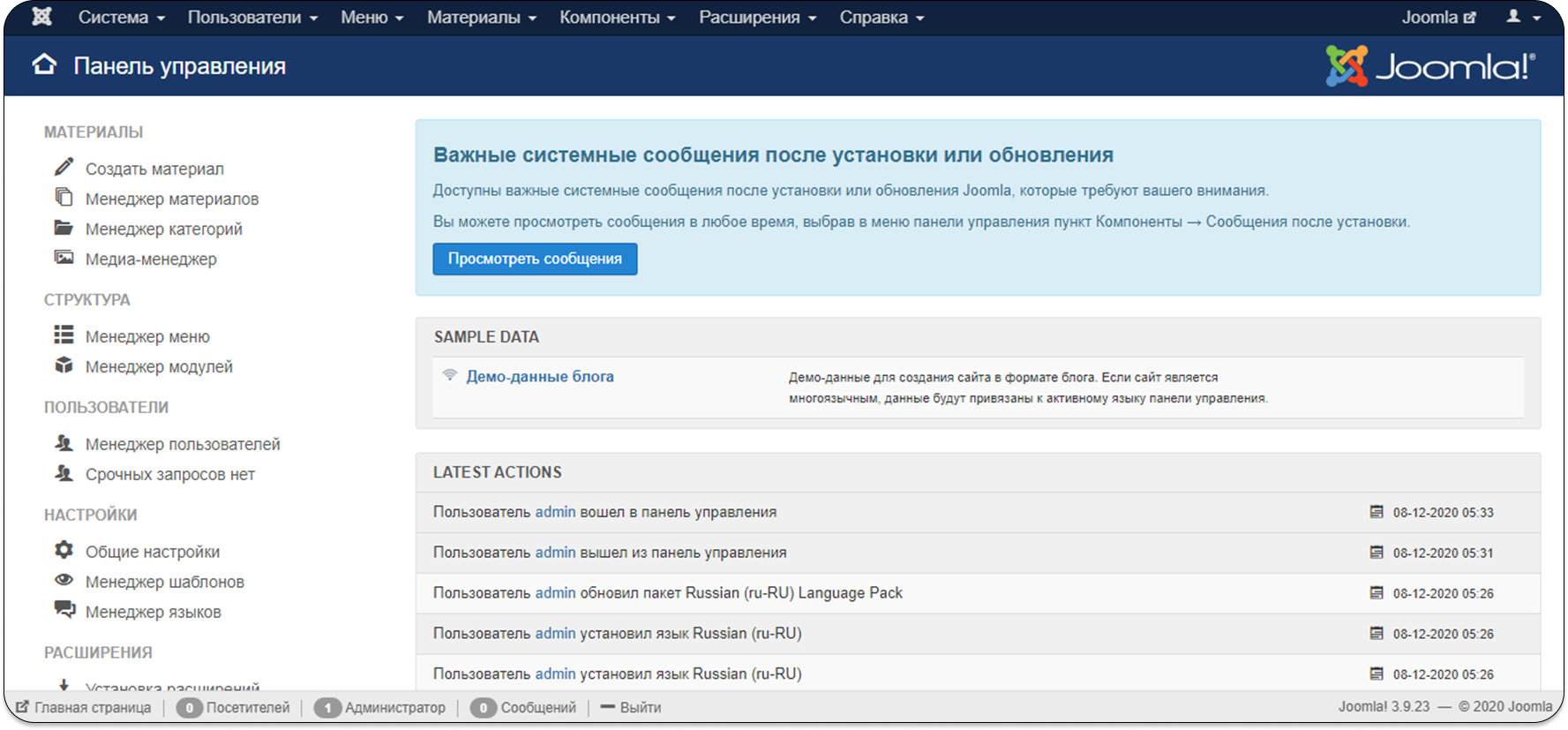This screenshot has width=1568, height=730.
Task: Expand the Система dropdown menu
Action: (x=121, y=17)
